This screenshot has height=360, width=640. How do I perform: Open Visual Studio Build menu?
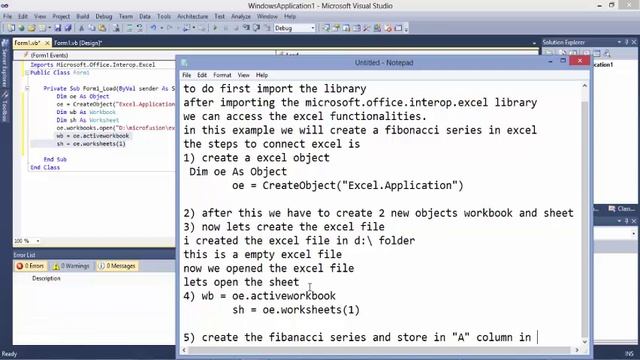tap(82, 16)
